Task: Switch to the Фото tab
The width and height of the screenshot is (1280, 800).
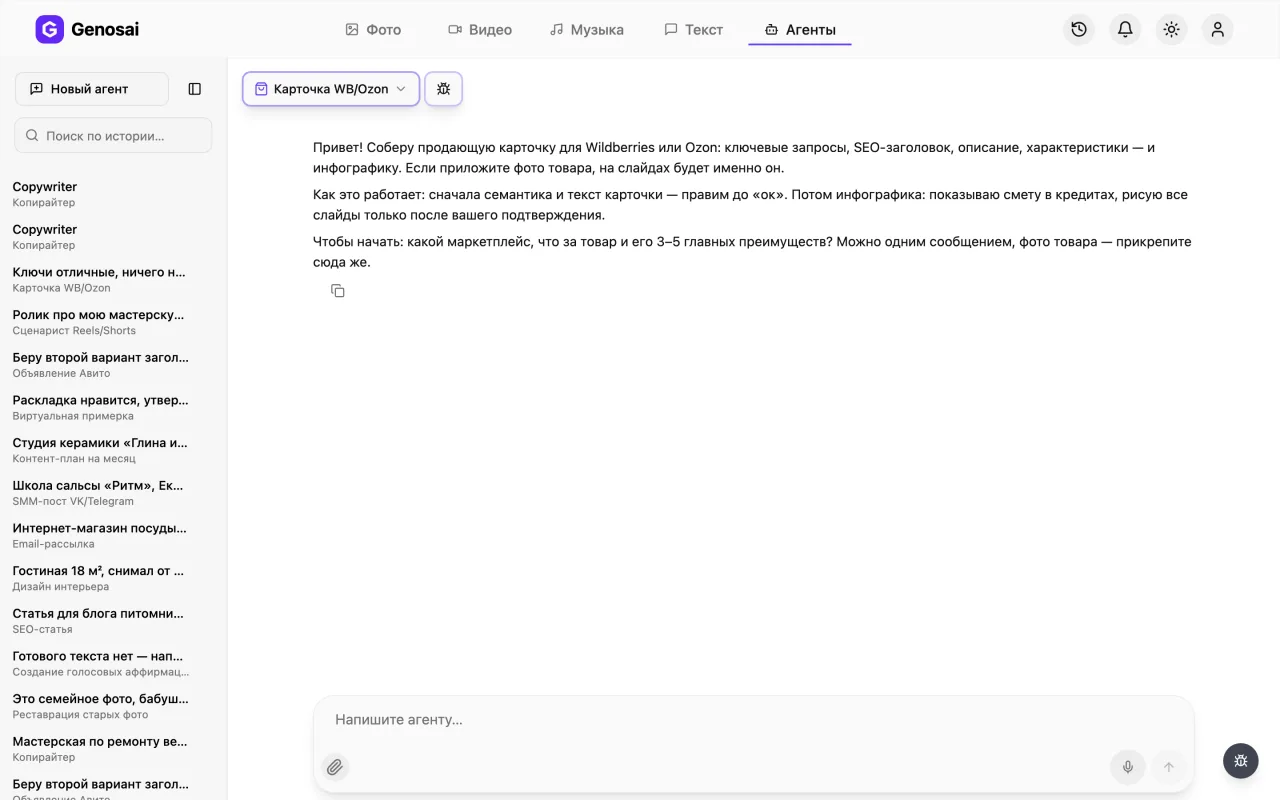Action: pyautogui.click(x=373, y=30)
